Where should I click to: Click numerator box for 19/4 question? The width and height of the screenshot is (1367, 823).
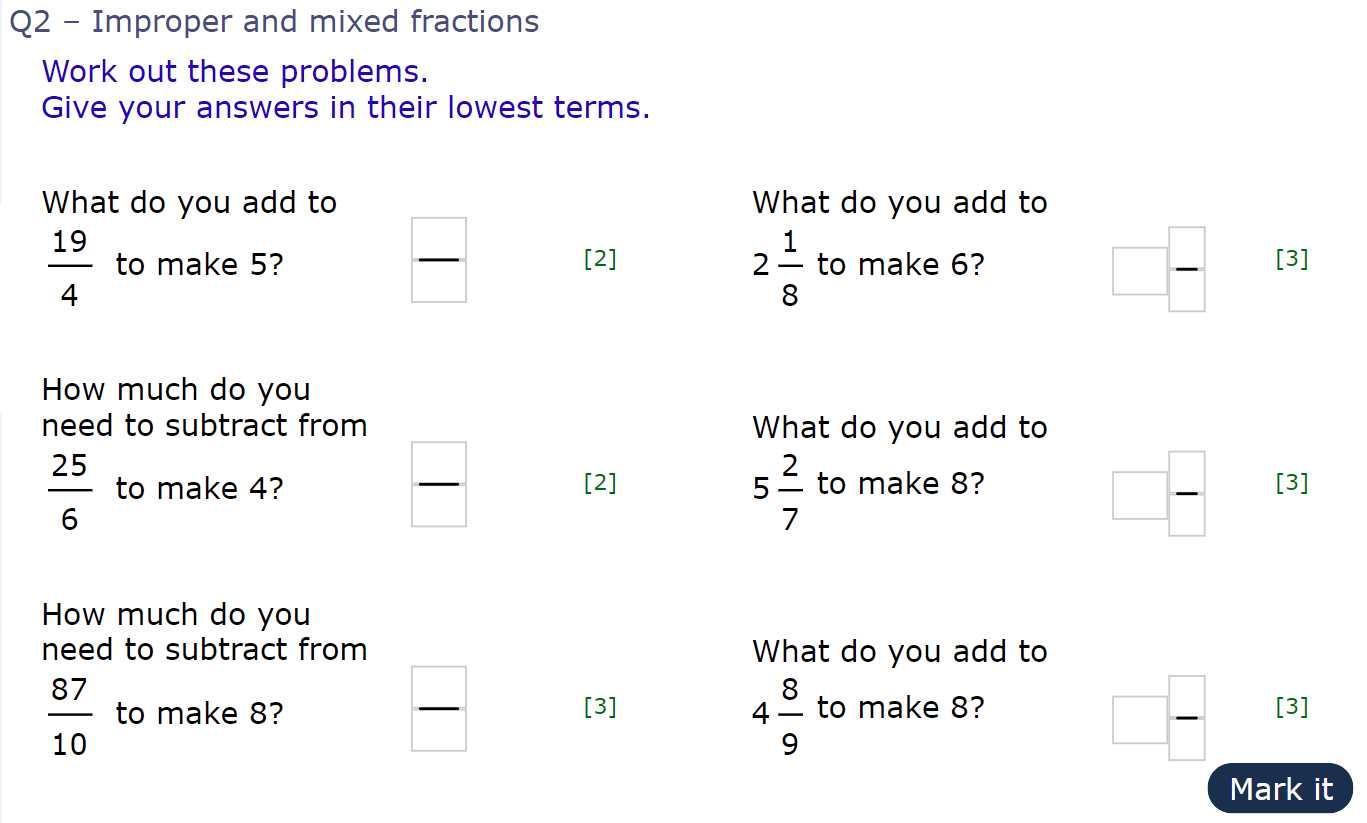(x=439, y=239)
